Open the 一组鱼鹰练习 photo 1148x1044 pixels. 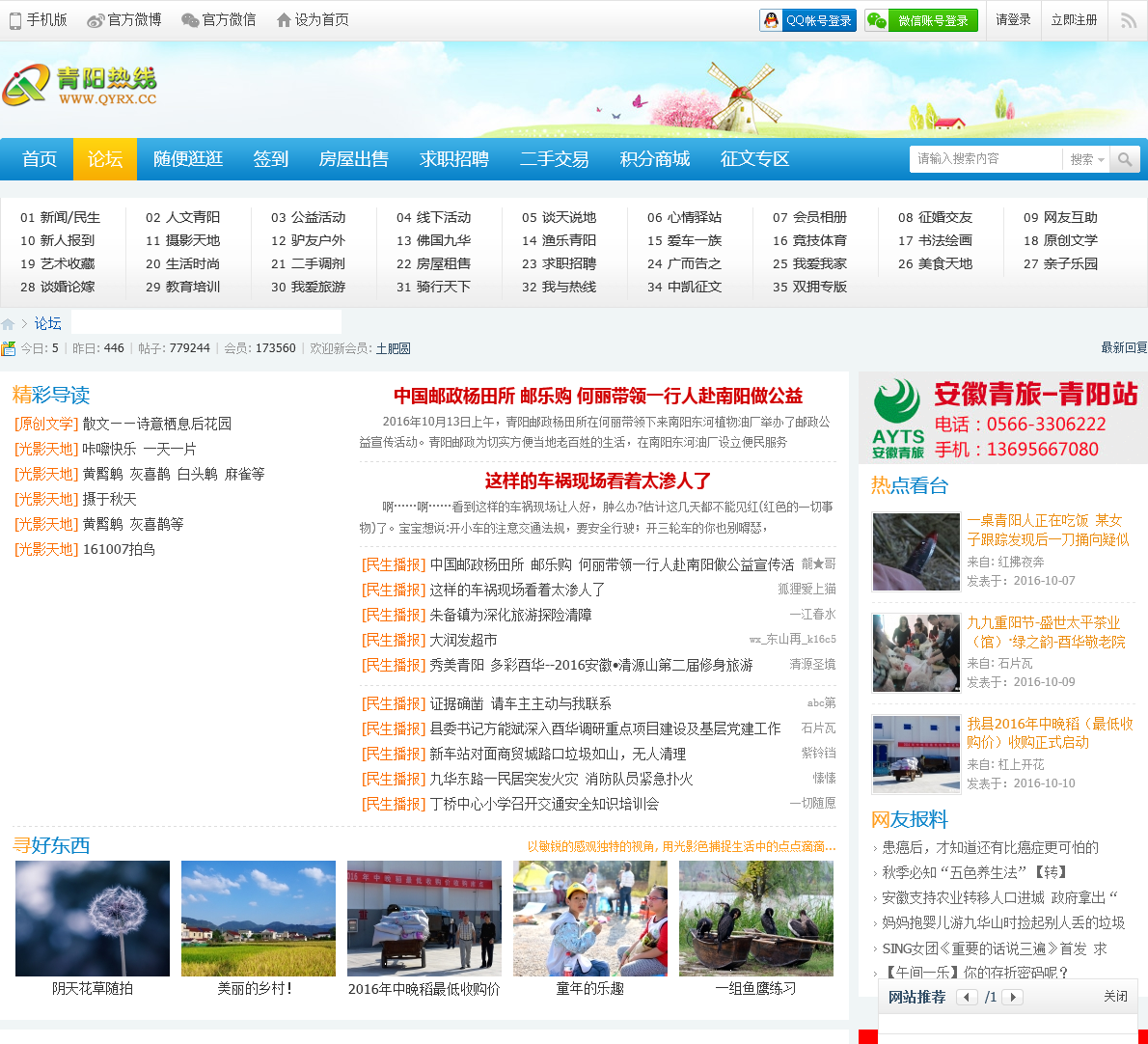756,918
